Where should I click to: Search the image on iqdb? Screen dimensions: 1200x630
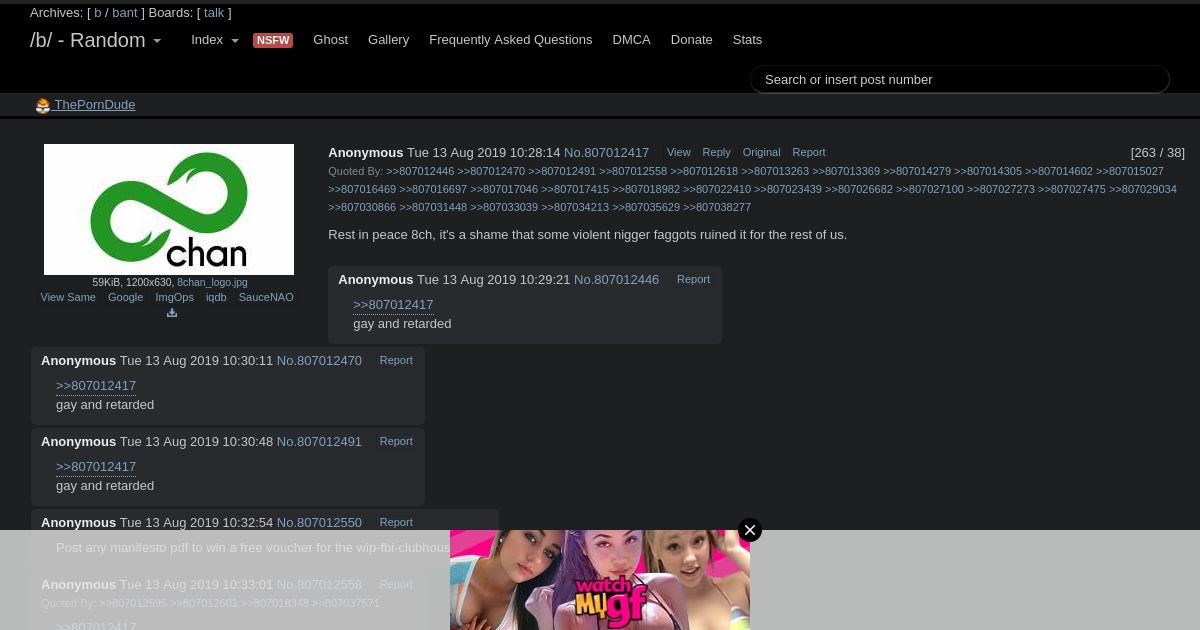(216, 298)
